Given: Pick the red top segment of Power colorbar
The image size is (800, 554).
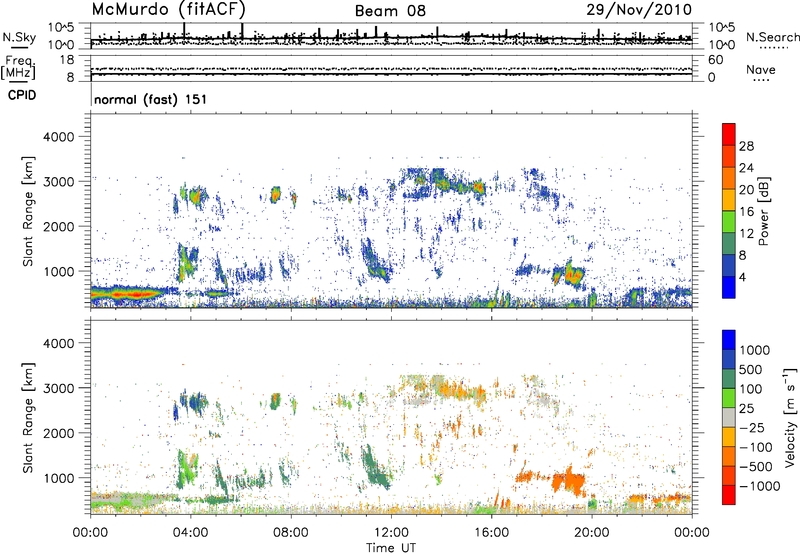Looking at the screenshot, I should tap(729, 134).
